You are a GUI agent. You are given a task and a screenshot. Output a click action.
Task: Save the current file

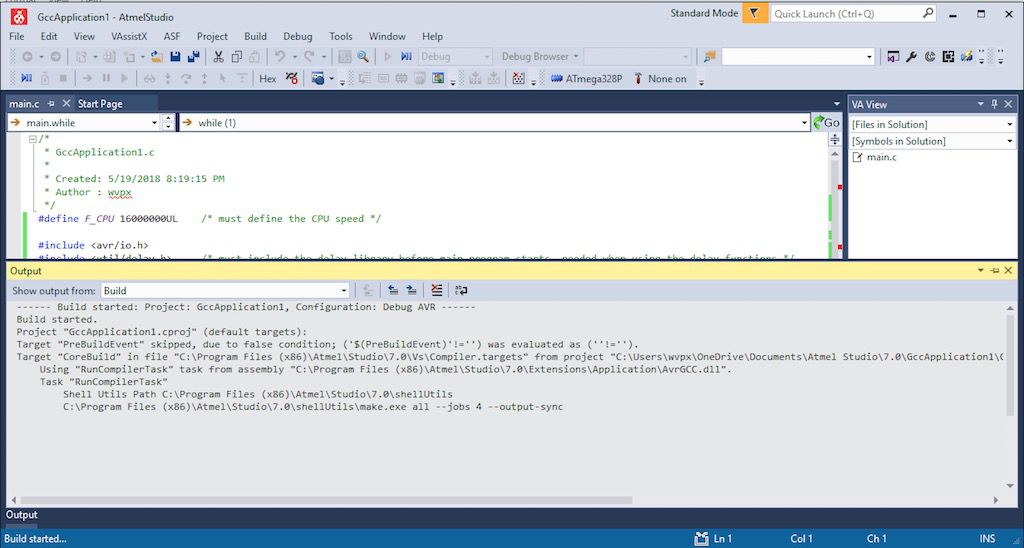coord(175,57)
